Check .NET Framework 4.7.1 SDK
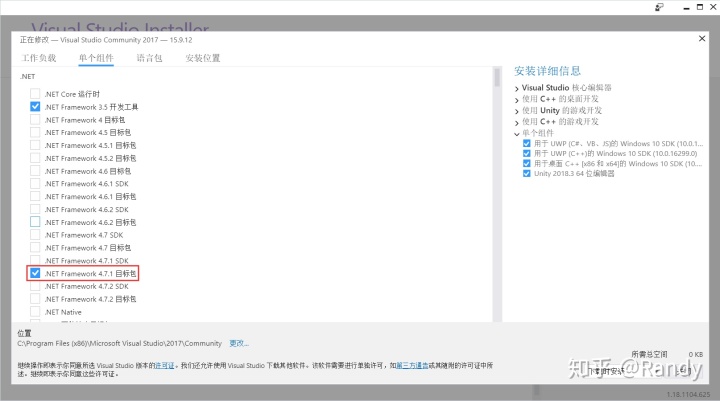 pos(35,260)
